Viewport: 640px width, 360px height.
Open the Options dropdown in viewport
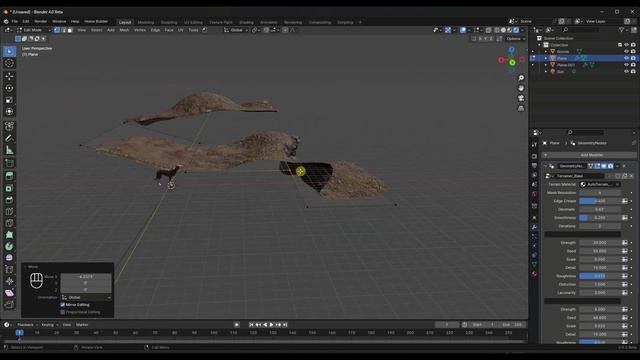516,39
